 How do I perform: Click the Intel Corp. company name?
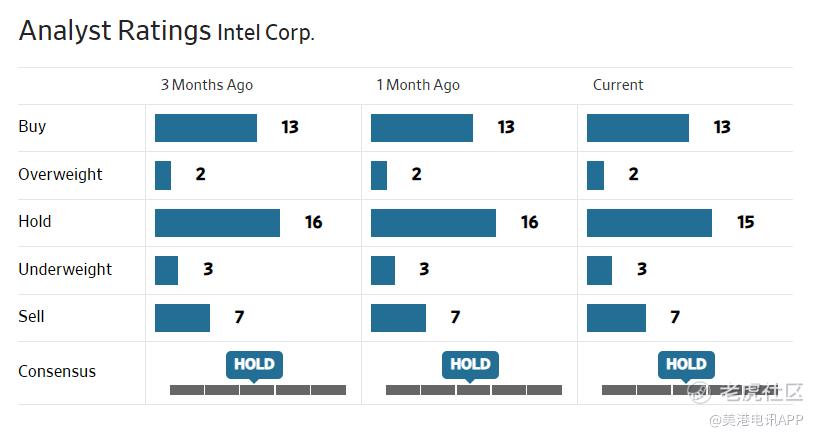[266, 33]
